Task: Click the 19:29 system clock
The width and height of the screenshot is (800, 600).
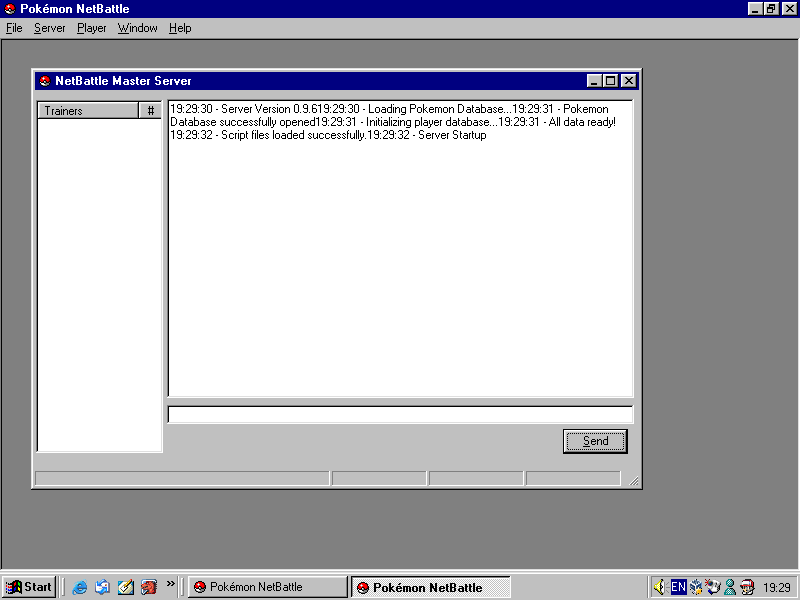Action: [777, 588]
